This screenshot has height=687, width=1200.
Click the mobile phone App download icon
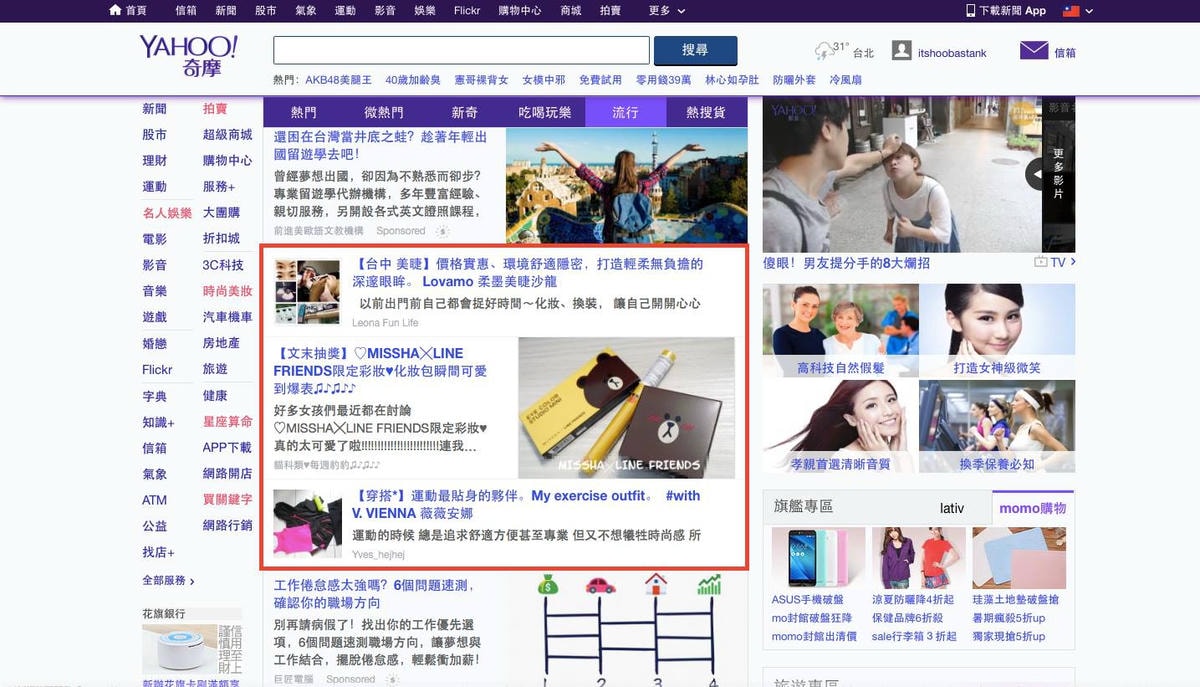point(970,10)
